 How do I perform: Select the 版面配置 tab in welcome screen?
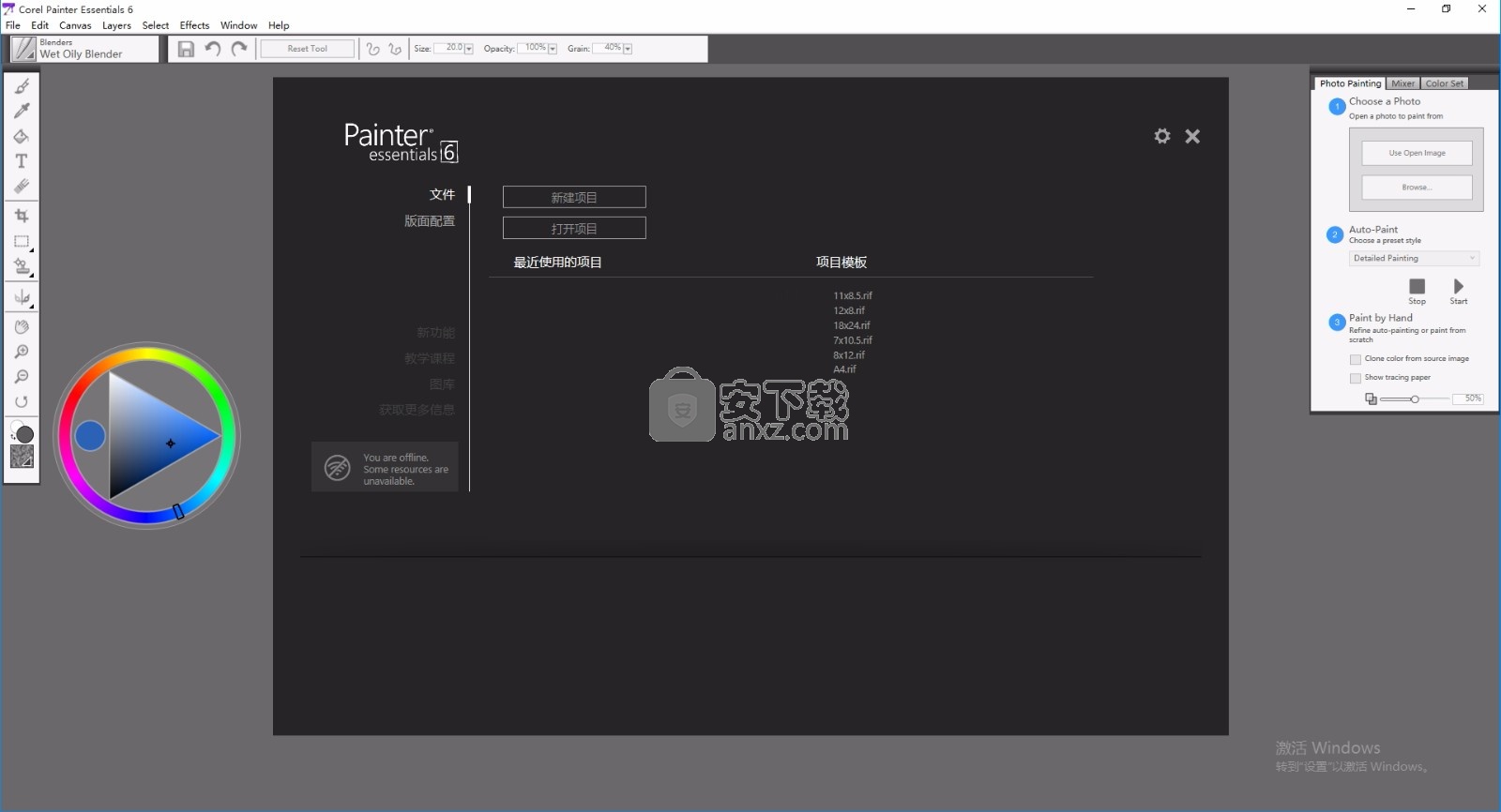[x=430, y=221]
